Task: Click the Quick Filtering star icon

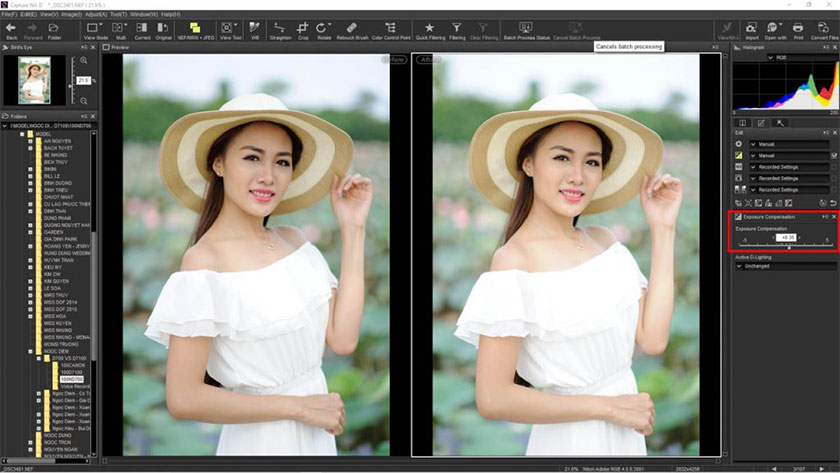Action: [x=430, y=28]
